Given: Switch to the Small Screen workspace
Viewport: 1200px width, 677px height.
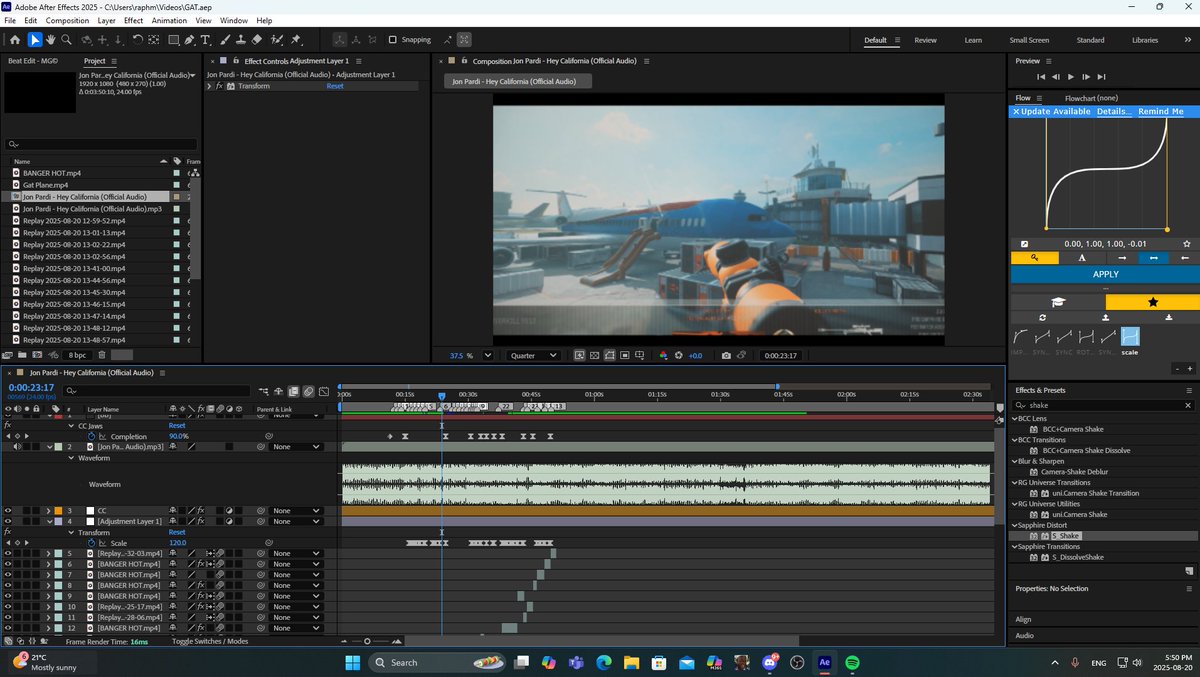Looking at the screenshot, I should tap(1029, 40).
